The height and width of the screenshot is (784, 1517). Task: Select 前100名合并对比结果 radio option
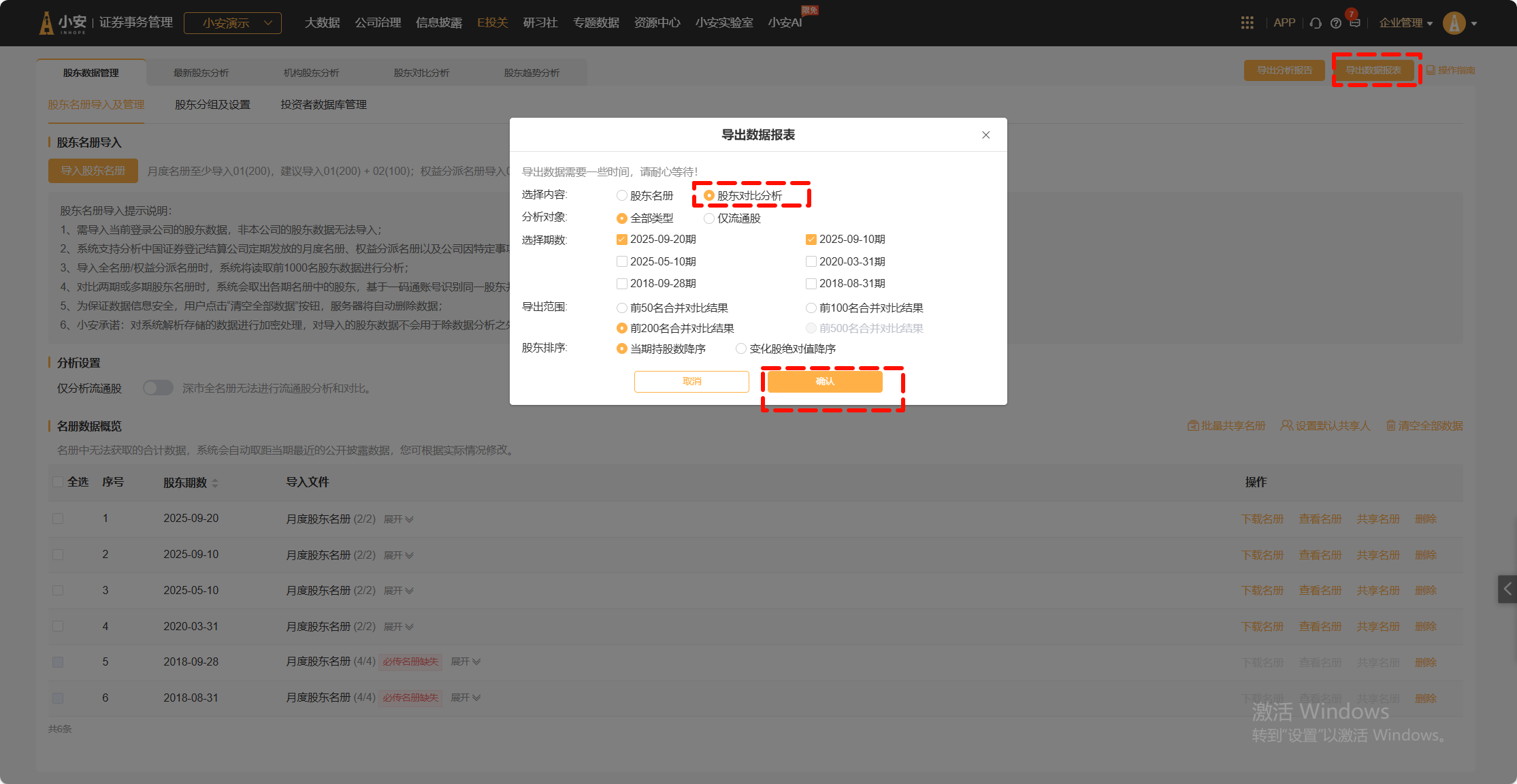coord(811,308)
